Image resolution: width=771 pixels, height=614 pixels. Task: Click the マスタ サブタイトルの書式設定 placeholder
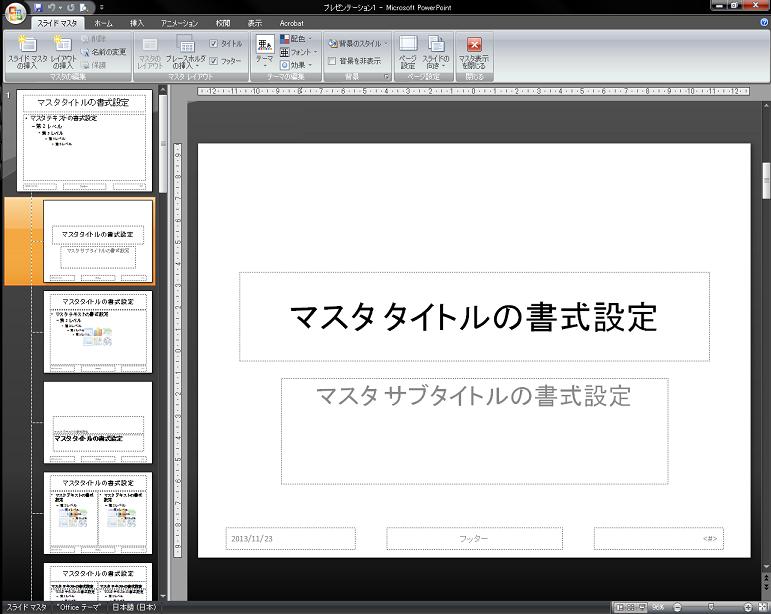click(x=474, y=431)
